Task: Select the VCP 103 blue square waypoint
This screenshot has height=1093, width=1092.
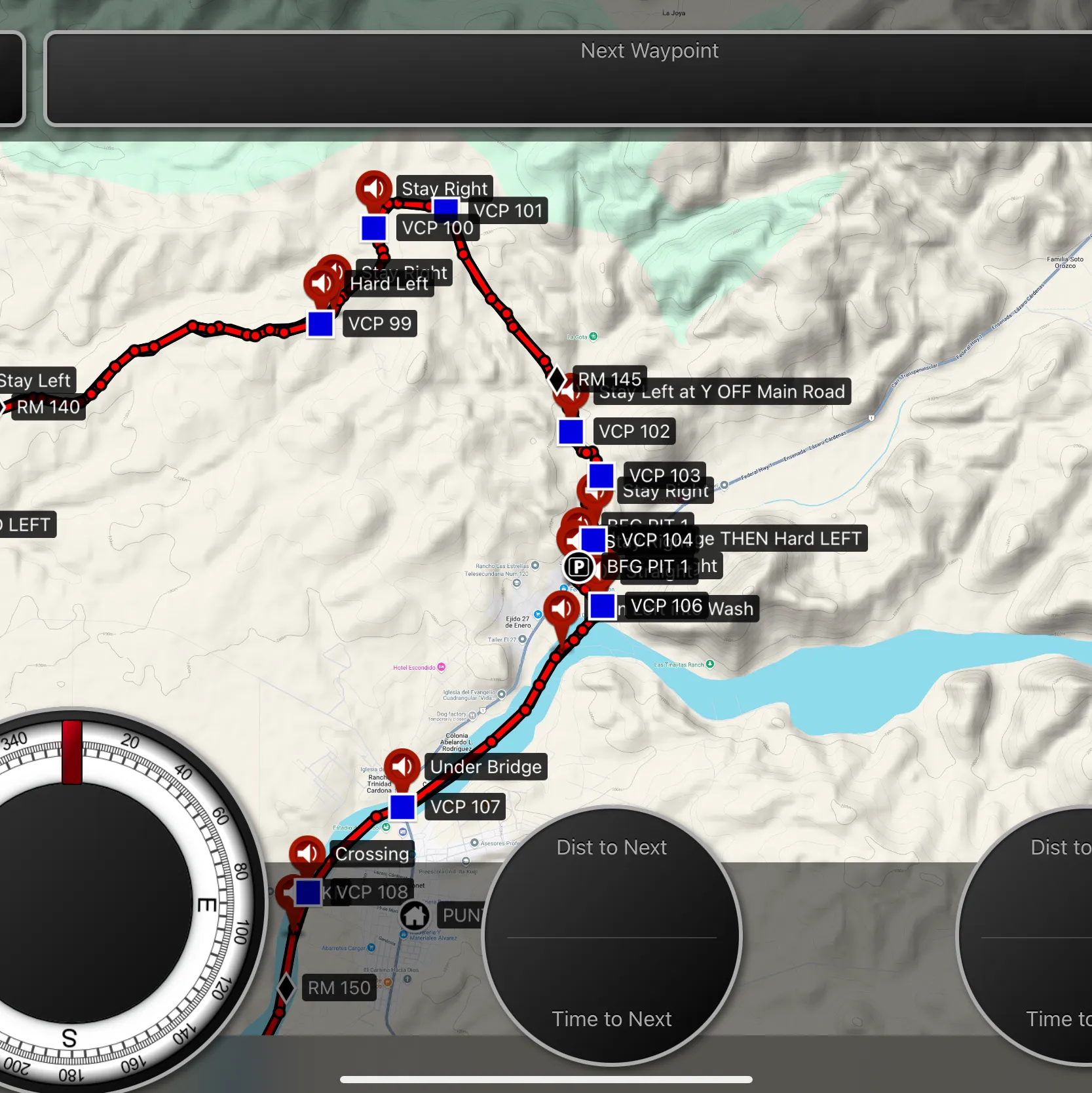Action: pyautogui.click(x=601, y=476)
